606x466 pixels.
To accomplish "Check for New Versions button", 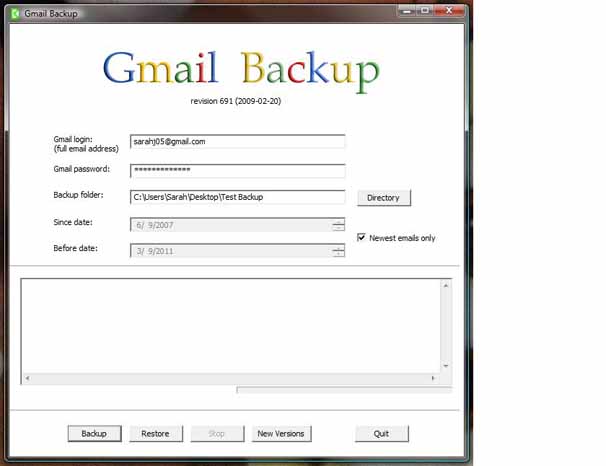I will click(281, 434).
